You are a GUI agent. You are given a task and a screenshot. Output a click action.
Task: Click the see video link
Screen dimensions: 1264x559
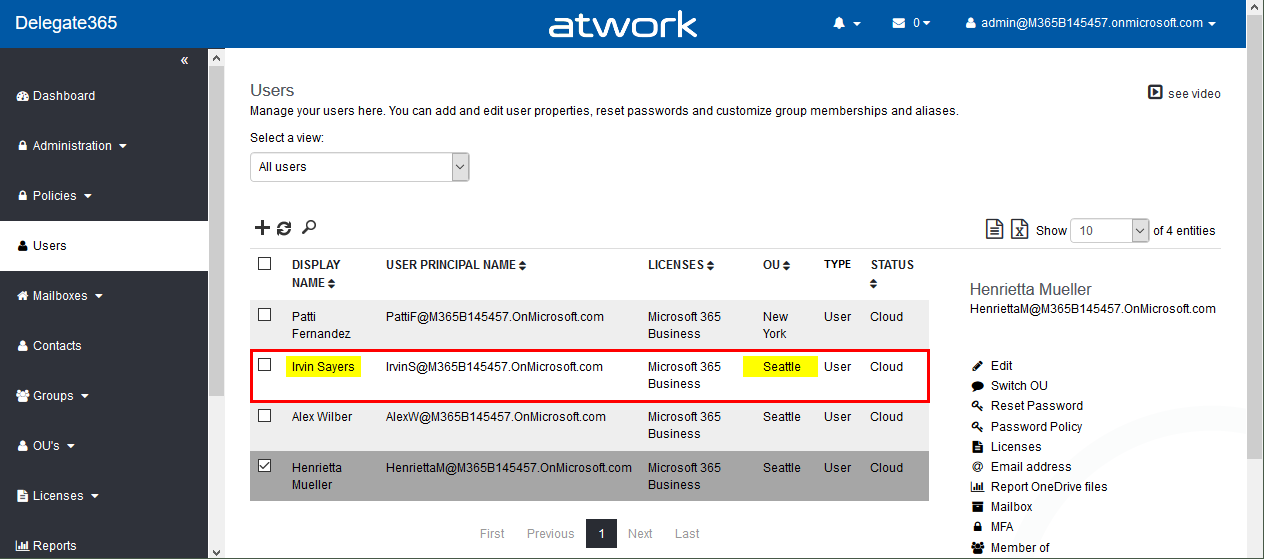point(1185,93)
